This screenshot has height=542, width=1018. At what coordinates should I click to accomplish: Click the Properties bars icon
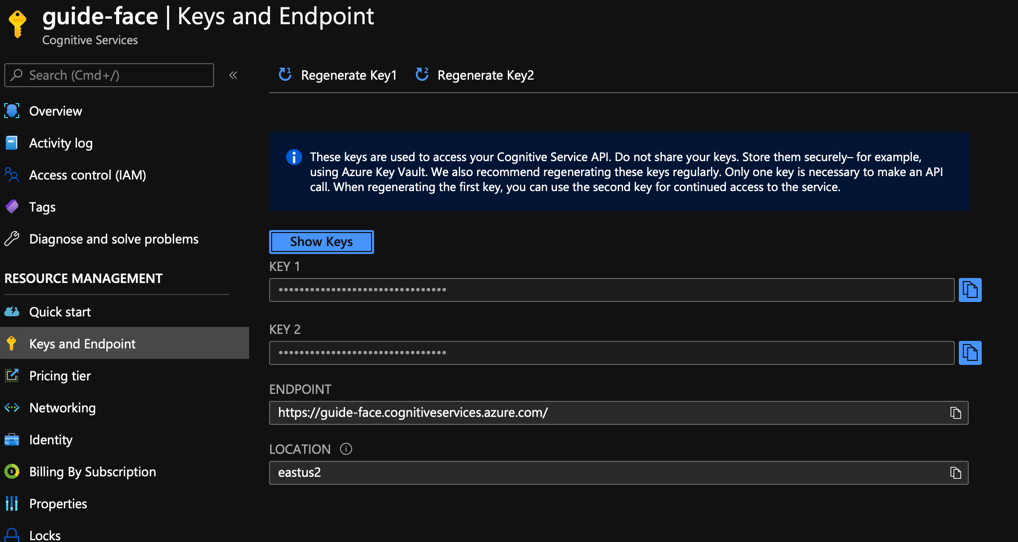pyautogui.click(x=12, y=504)
